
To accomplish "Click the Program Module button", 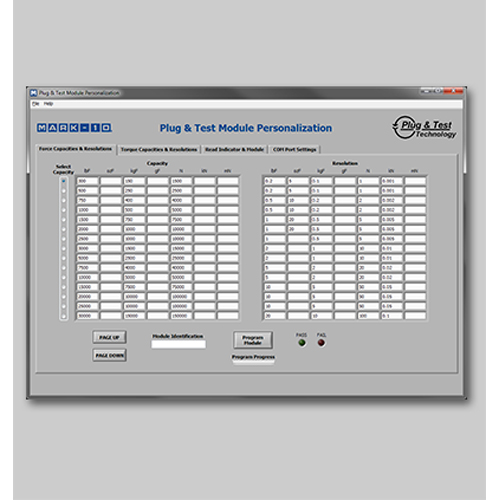I will tap(253, 340).
